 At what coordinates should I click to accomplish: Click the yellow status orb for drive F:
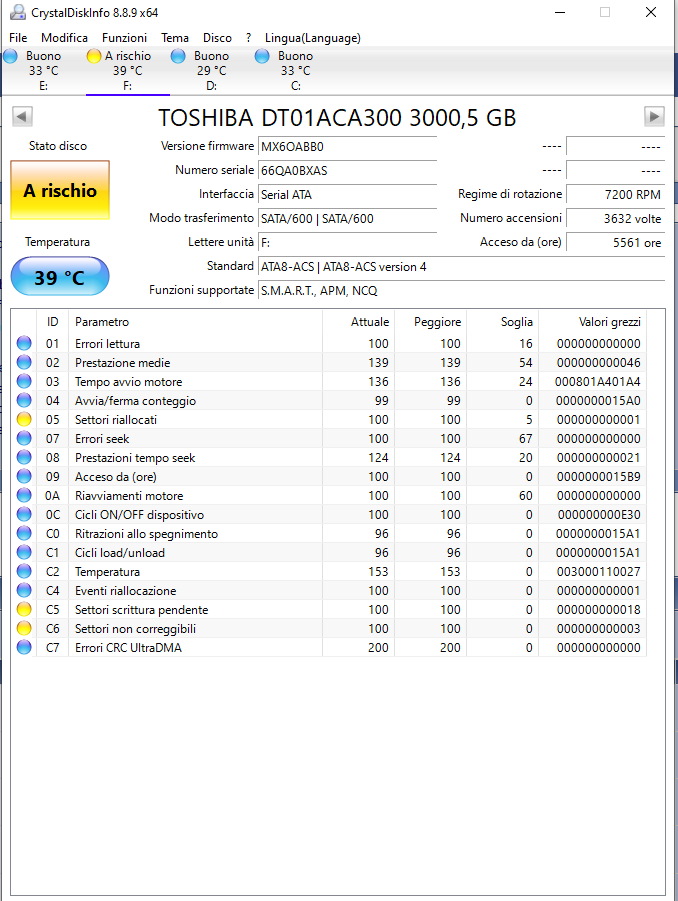[94, 56]
